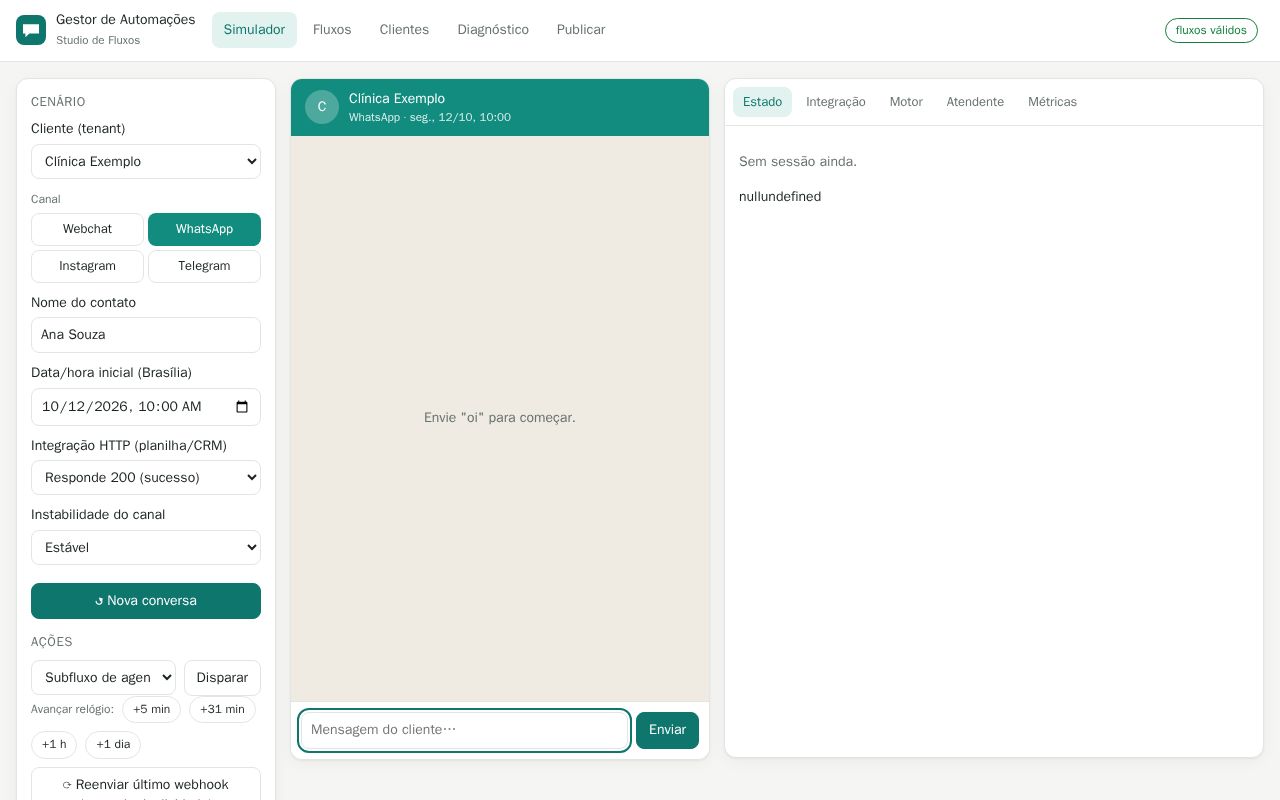This screenshot has height=800, width=1280.
Task: Click the Disparar button
Action: 222,678
